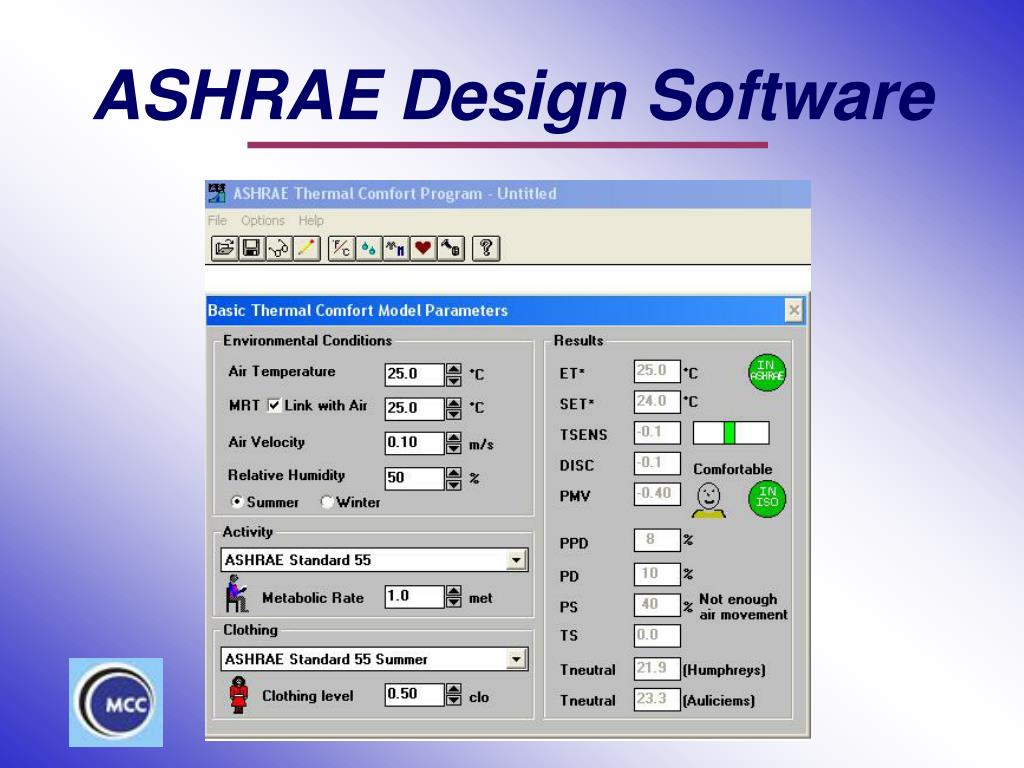Click the green IN ASHRAE indicator

(767, 372)
